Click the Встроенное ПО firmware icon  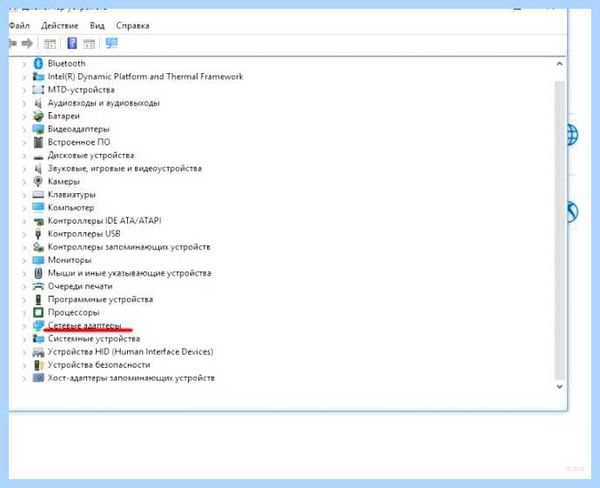(x=38, y=142)
